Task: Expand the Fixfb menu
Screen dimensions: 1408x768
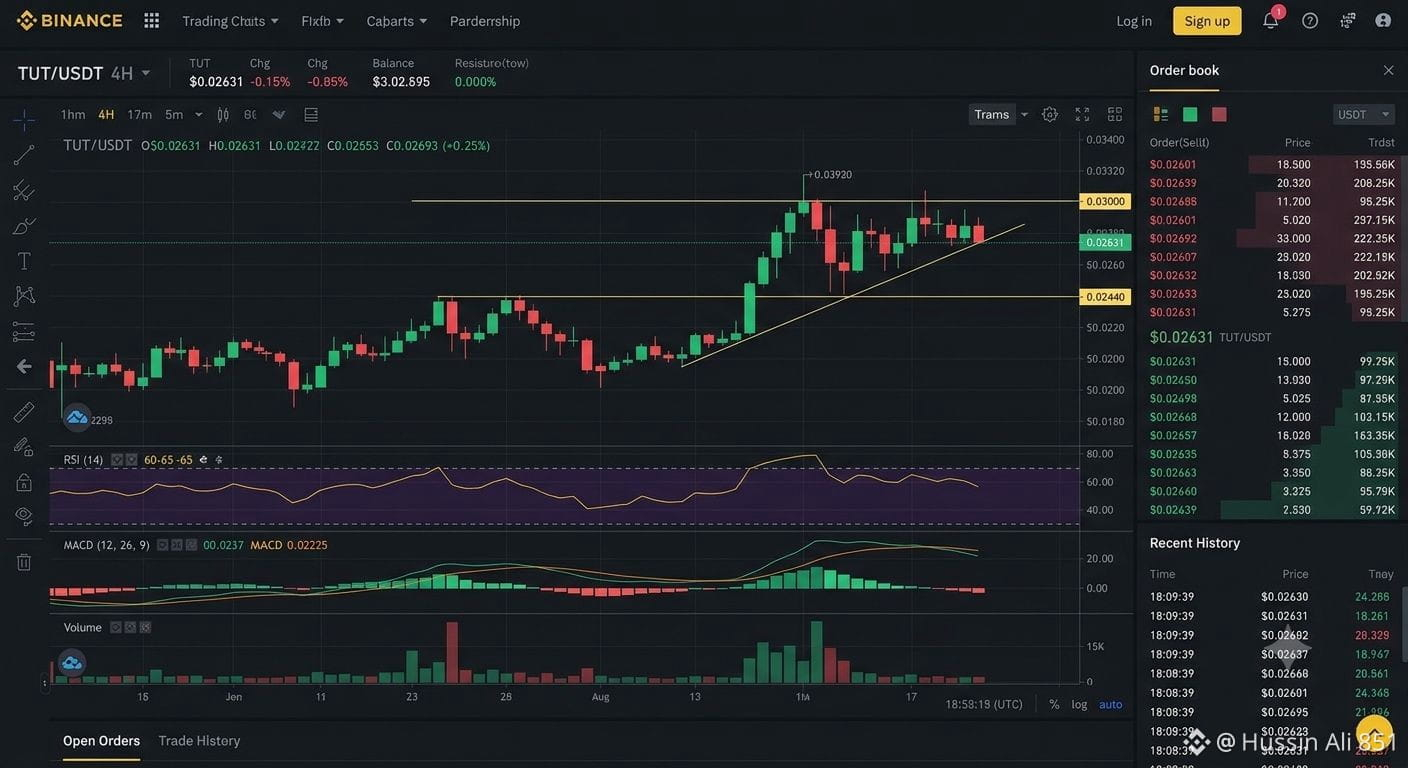Action: 322,20
